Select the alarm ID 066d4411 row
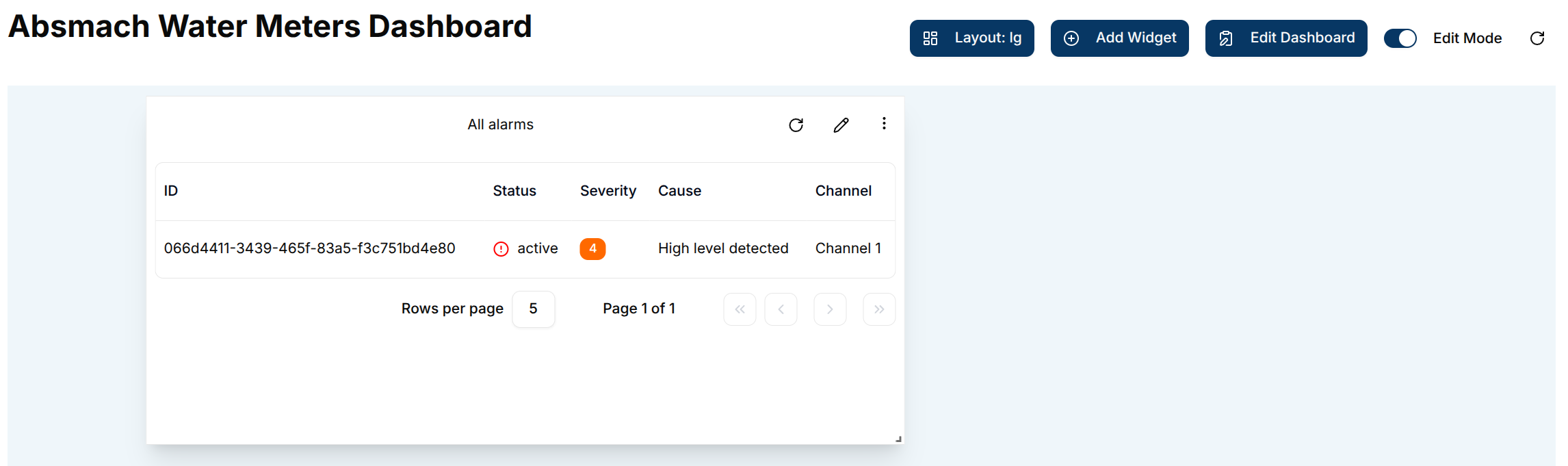Viewport: 1568px width, 466px height. [x=309, y=248]
